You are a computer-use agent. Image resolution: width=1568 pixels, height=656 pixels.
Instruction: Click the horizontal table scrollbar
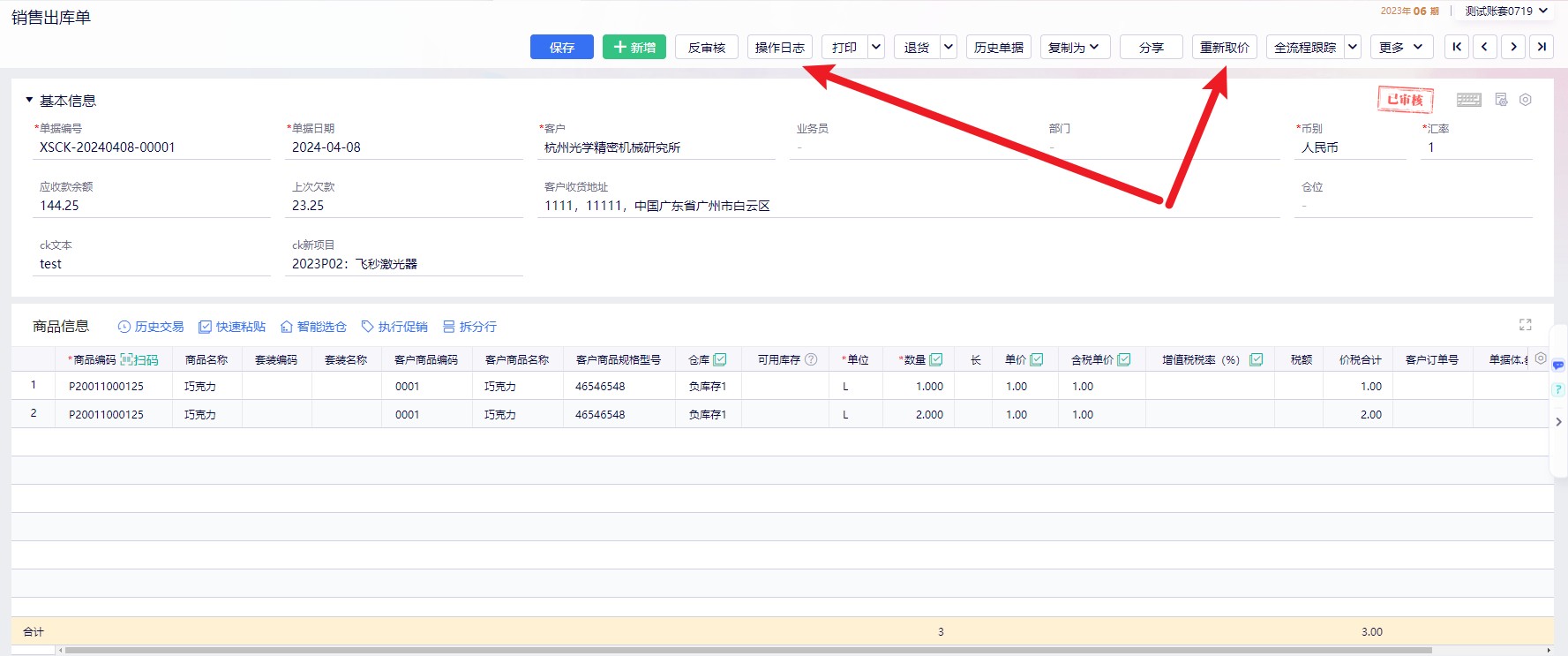748,651
